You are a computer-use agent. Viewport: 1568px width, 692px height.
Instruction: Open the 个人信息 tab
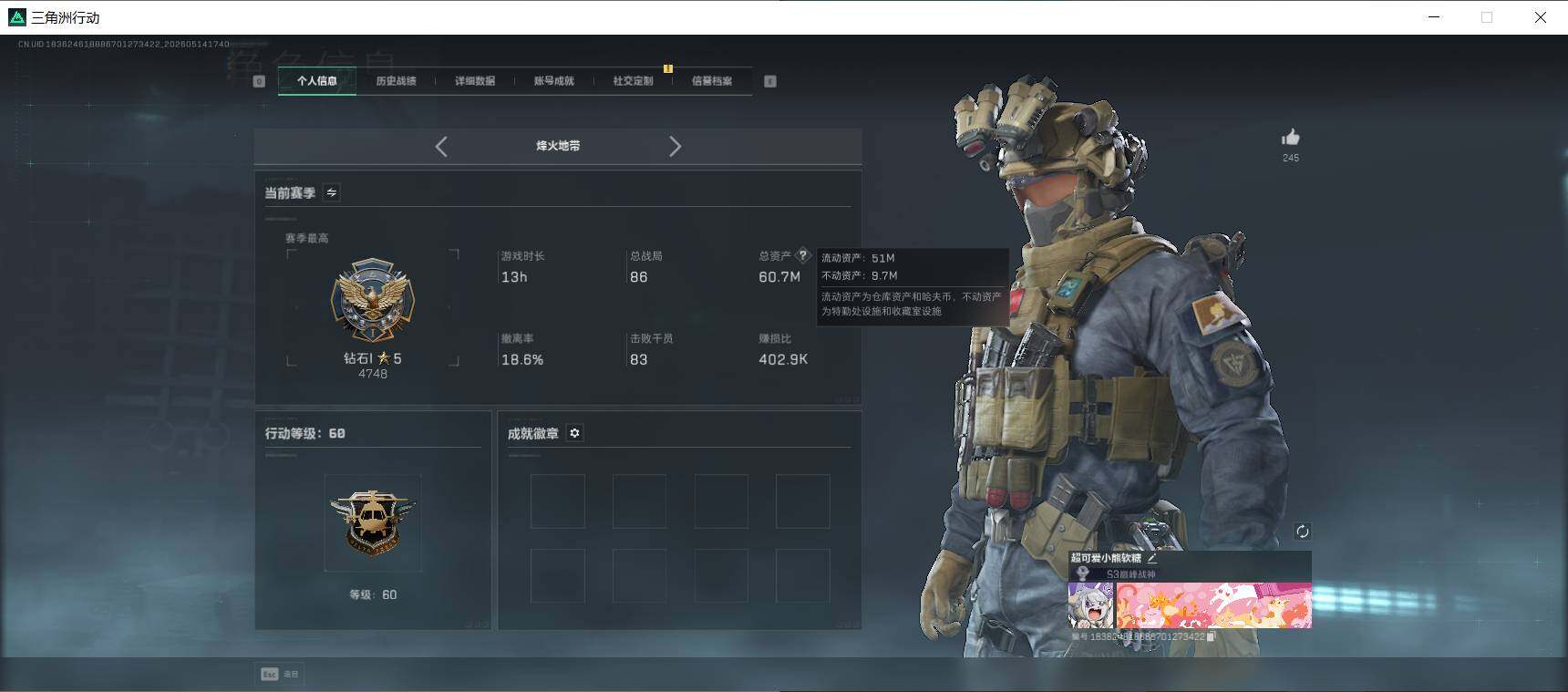pos(317,81)
